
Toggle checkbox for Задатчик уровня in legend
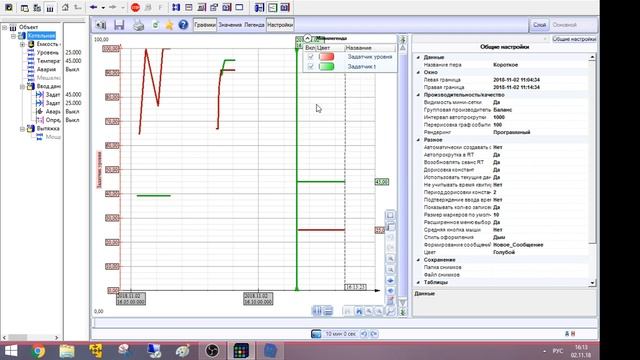coord(311,57)
